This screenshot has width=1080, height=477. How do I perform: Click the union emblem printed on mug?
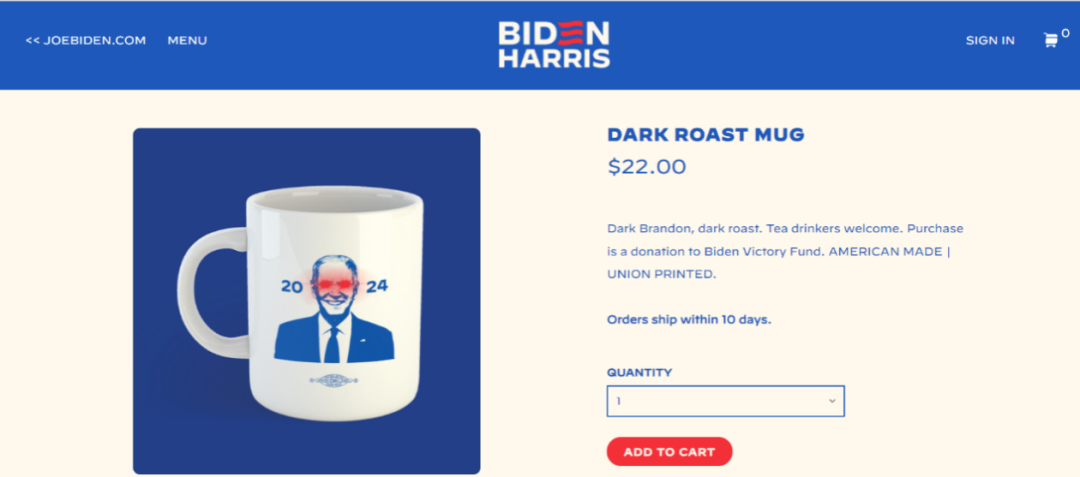[x=334, y=379]
